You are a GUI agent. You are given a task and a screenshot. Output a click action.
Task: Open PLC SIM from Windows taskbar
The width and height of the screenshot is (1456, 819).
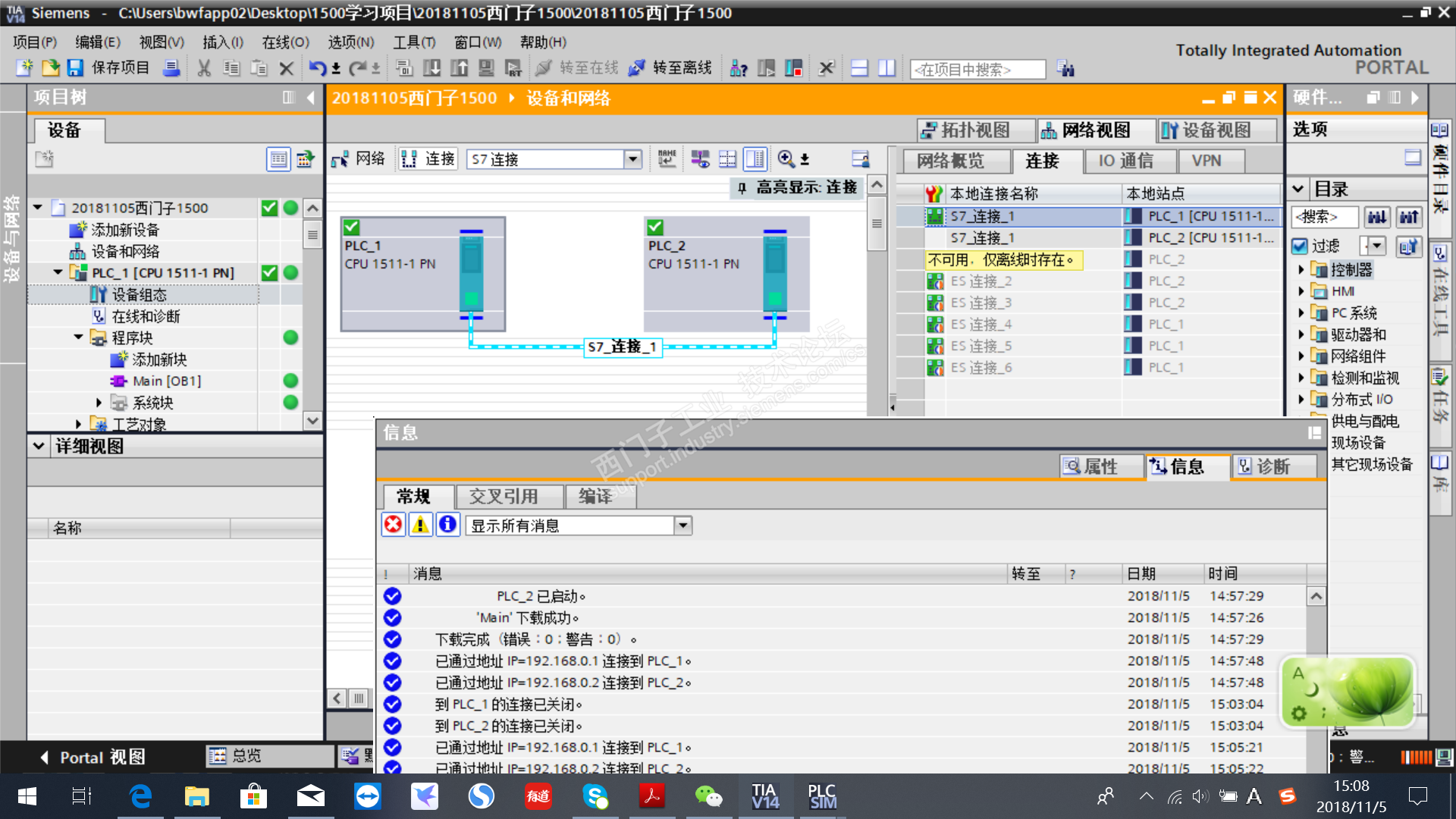click(822, 796)
